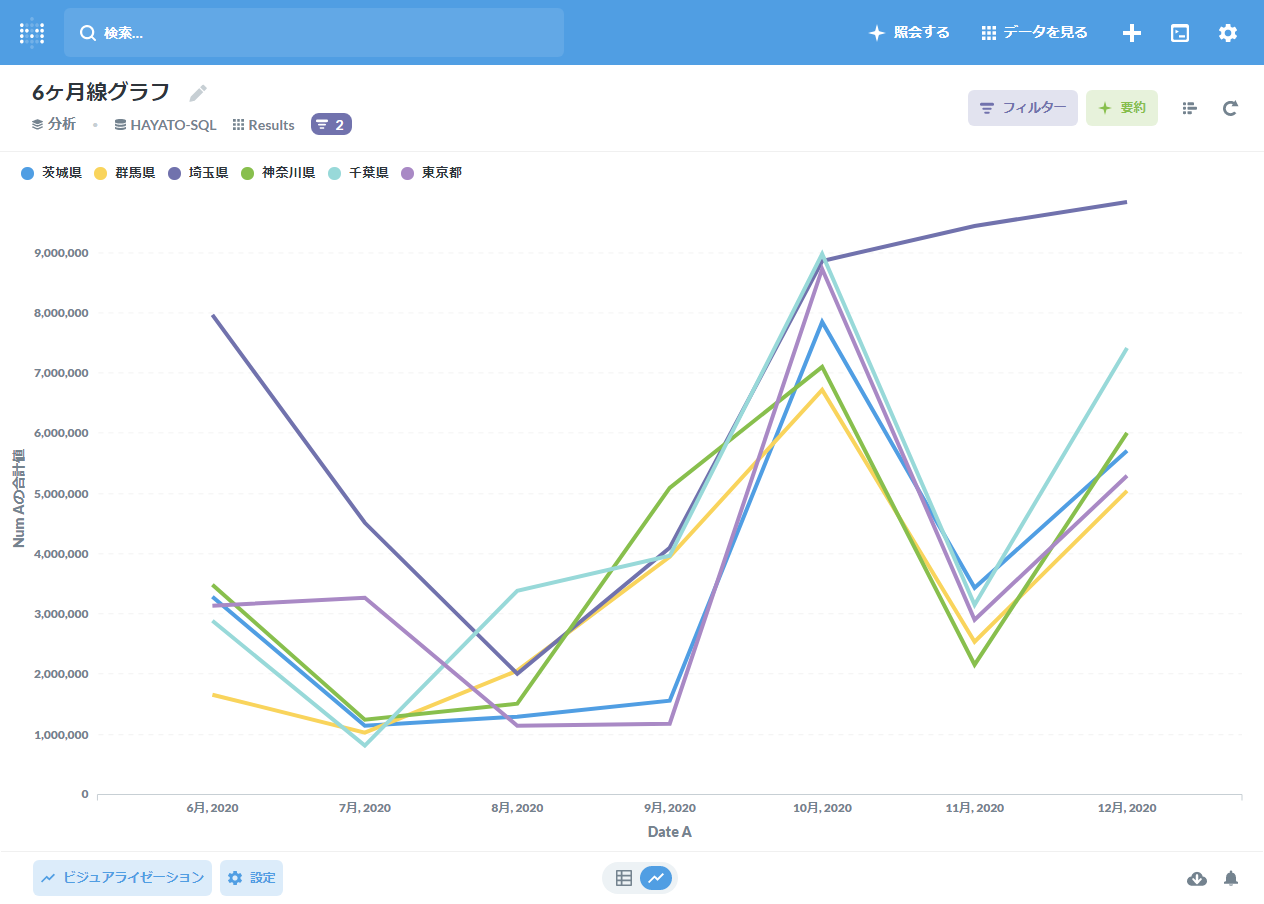1264x904 pixels.
Task: Open the Metabase home logo icon
Action: 31,32
